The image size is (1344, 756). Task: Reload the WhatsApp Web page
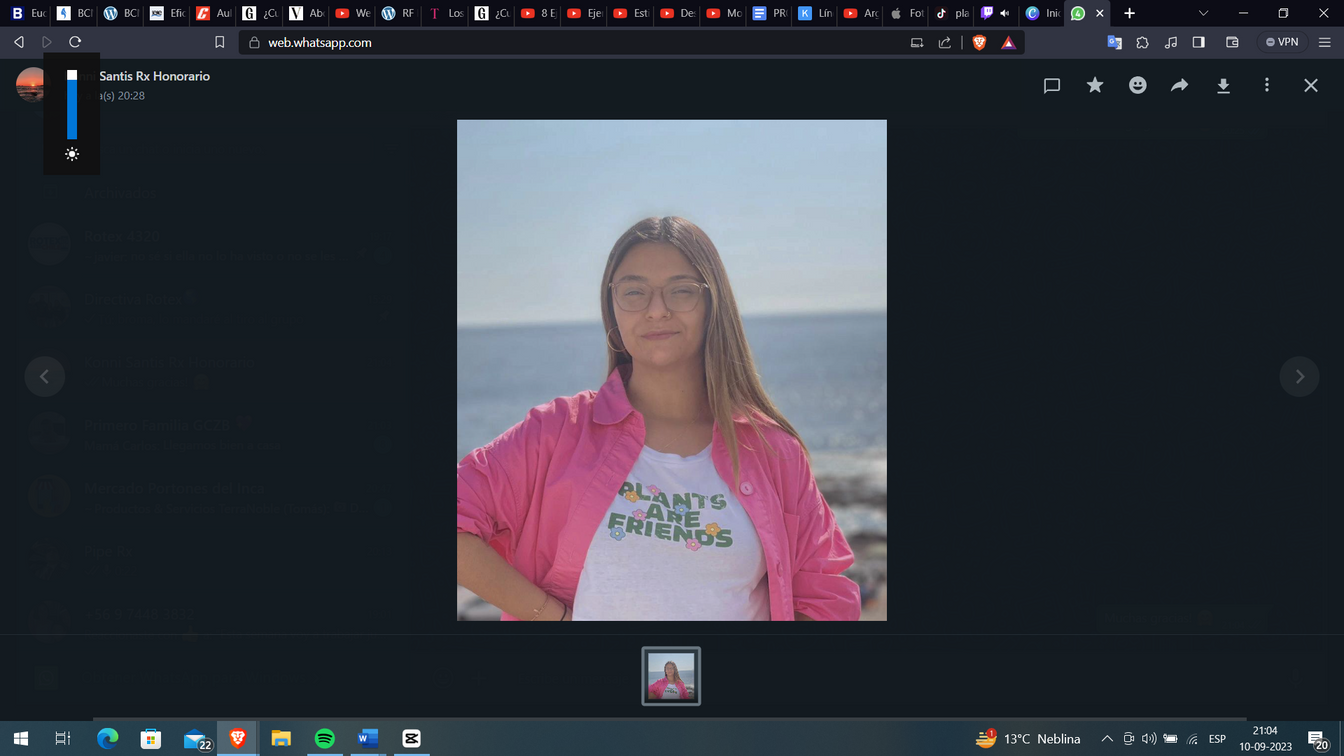[x=75, y=42]
